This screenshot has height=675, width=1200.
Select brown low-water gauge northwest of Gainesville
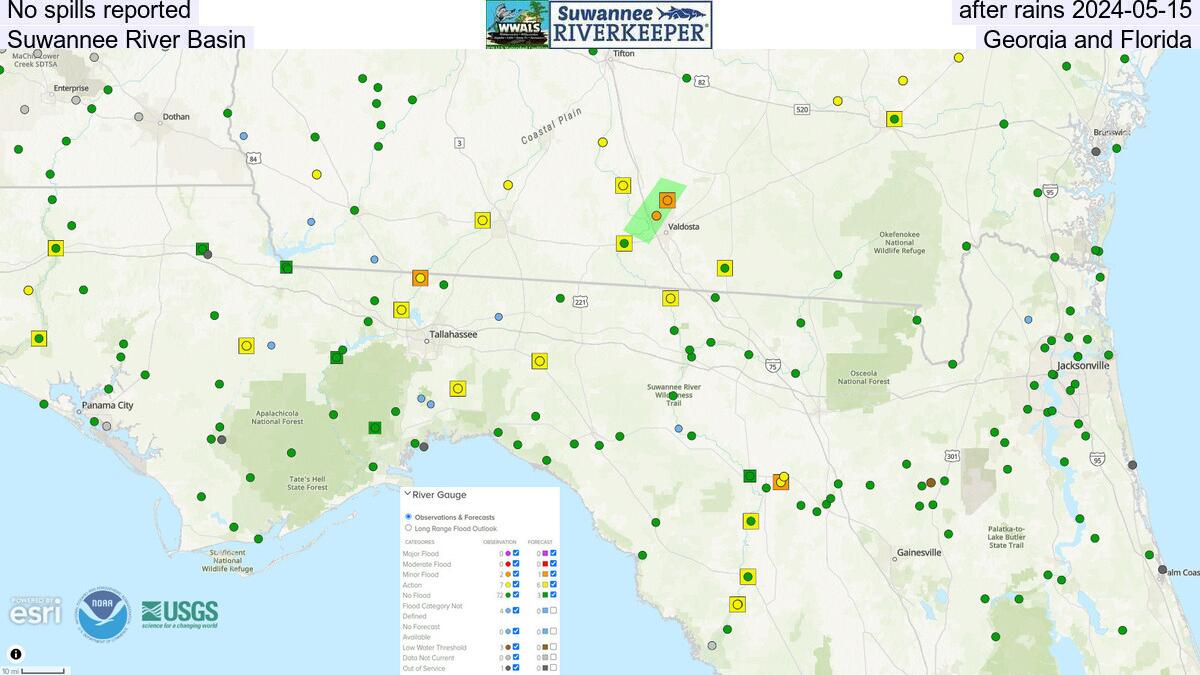[x=931, y=482]
